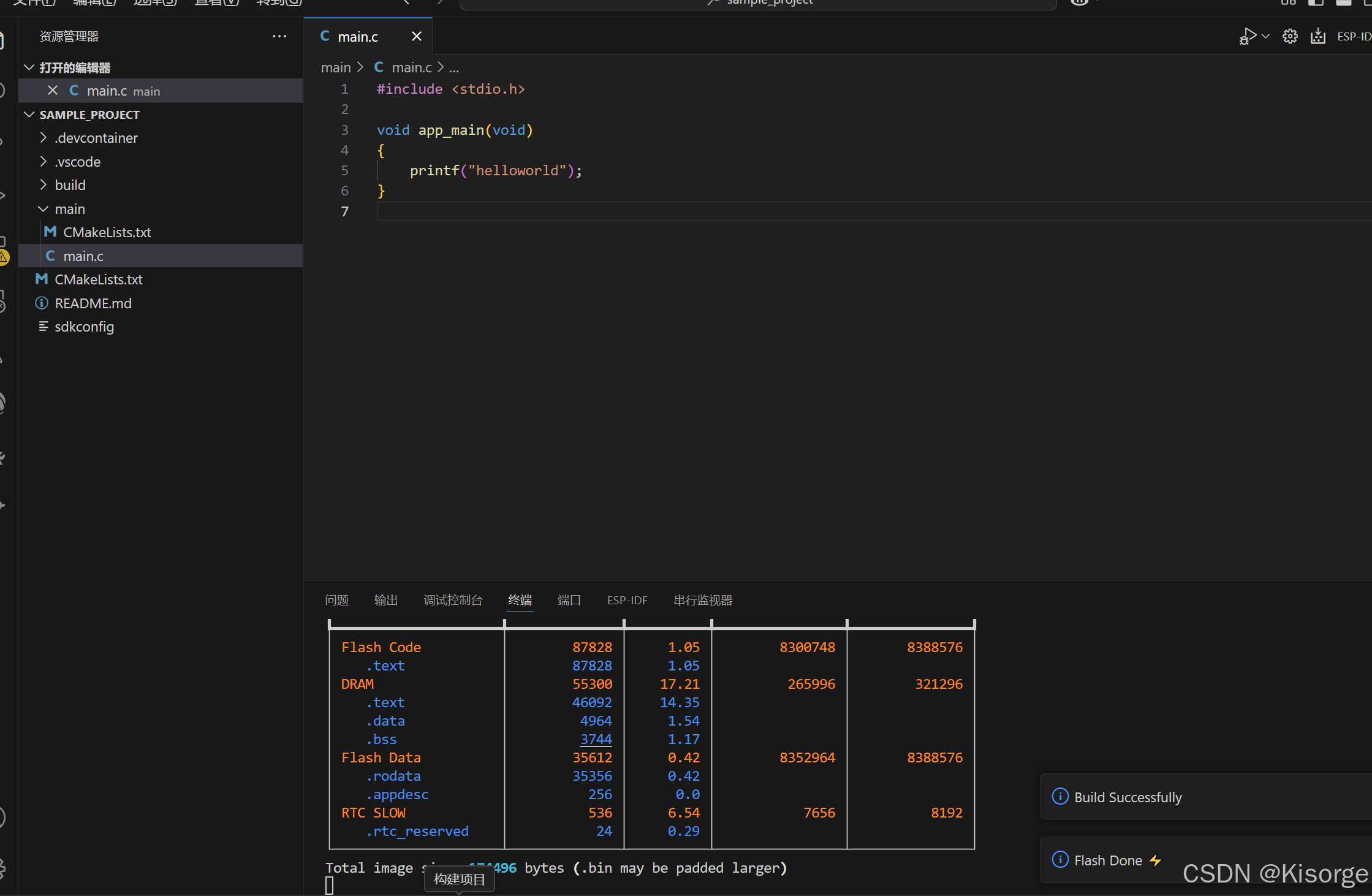
Task: Click the M icon beside the root CMakeLists.txt
Action: pos(42,279)
